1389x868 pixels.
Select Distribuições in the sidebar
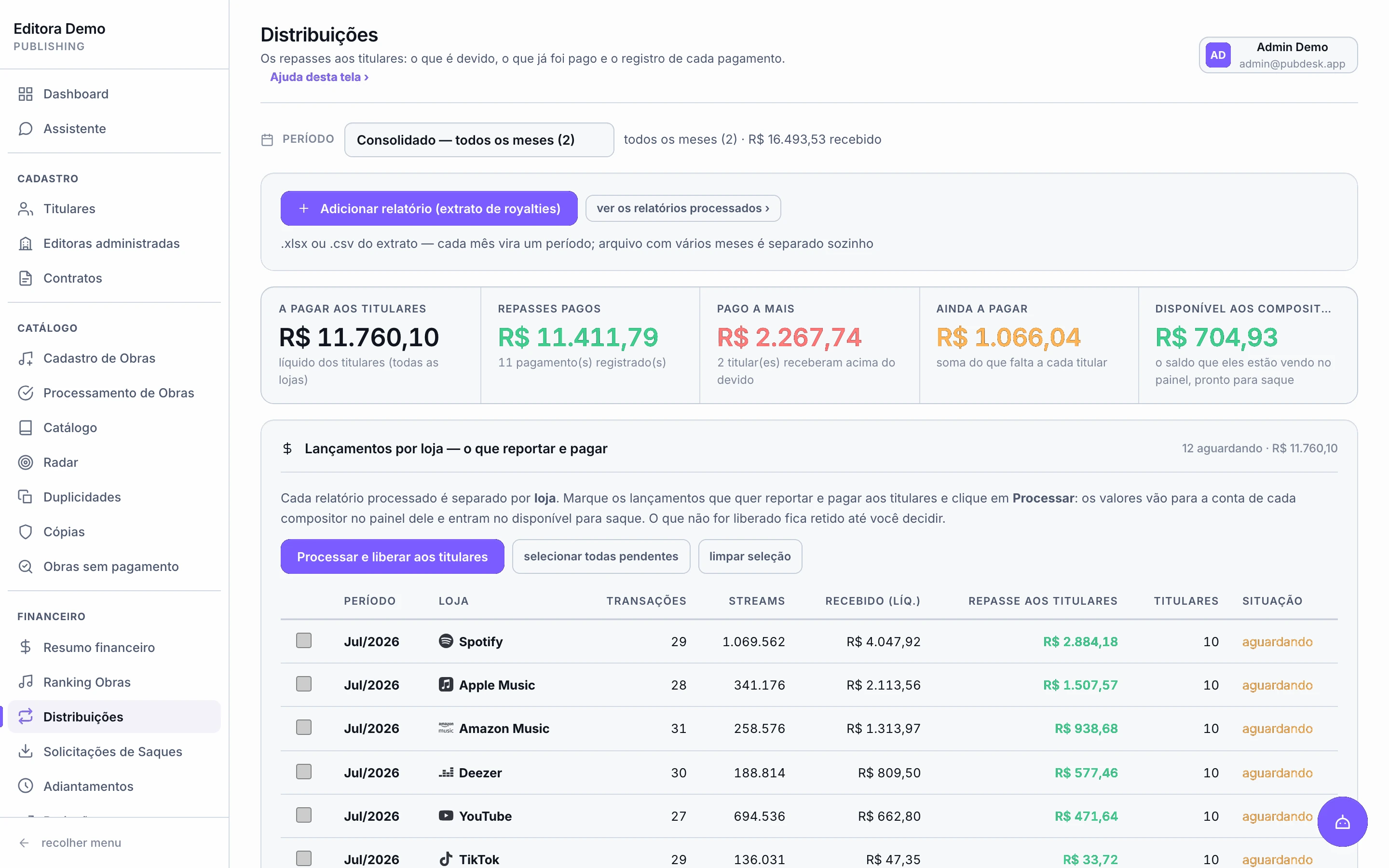[x=114, y=717]
